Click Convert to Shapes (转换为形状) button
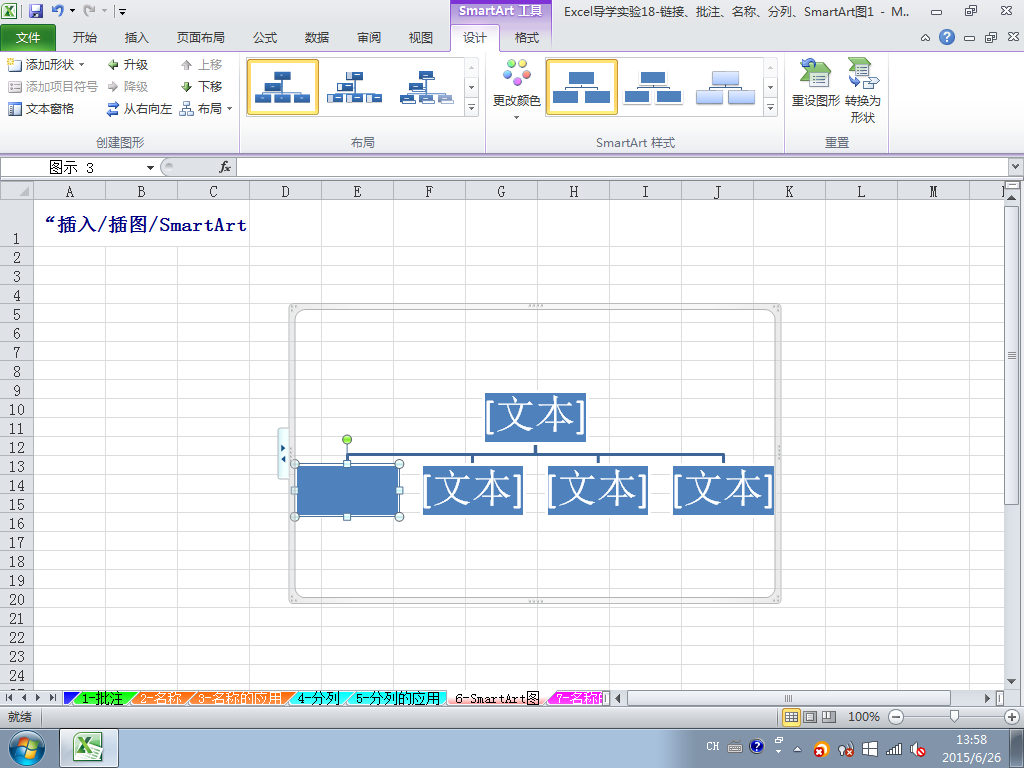Viewport: 1024px width, 768px height. (863, 91)
